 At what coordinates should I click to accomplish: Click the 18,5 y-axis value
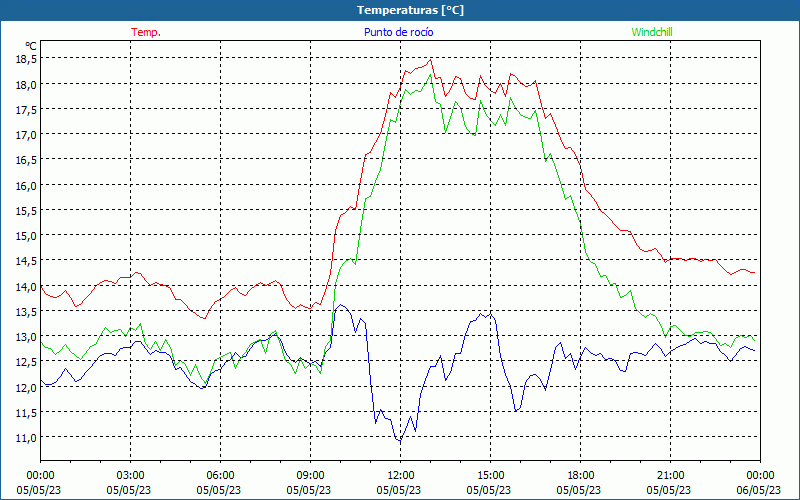pos(26,59)
